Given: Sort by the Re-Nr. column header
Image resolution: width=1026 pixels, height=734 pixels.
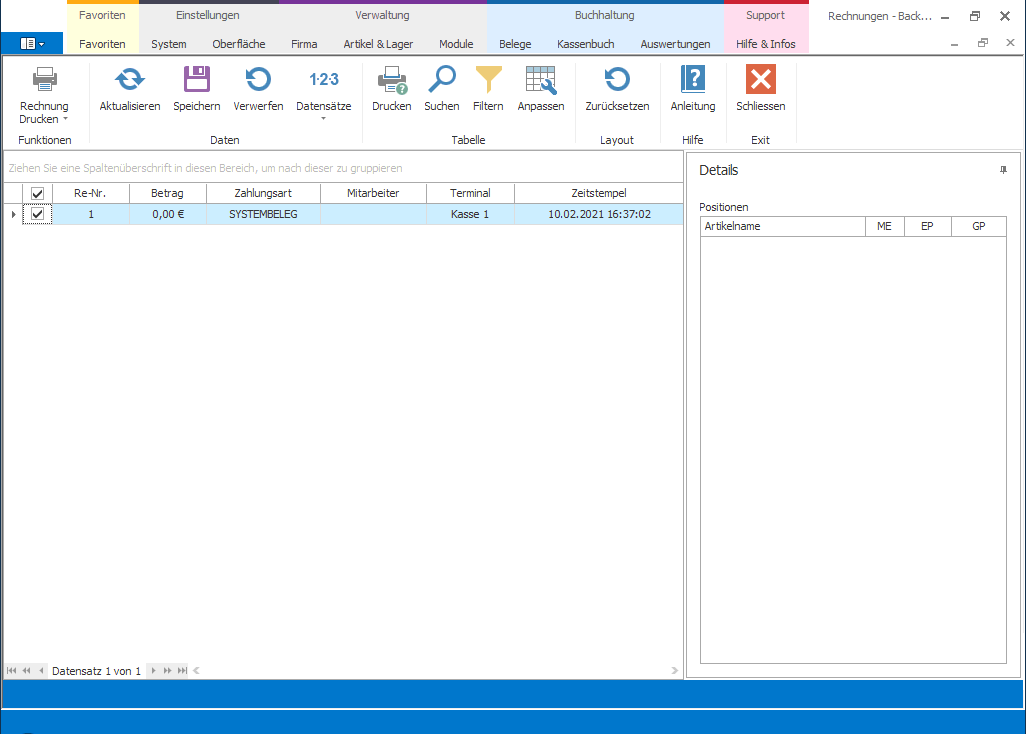Looking at the screenshot, I should [x=90, y=193].
